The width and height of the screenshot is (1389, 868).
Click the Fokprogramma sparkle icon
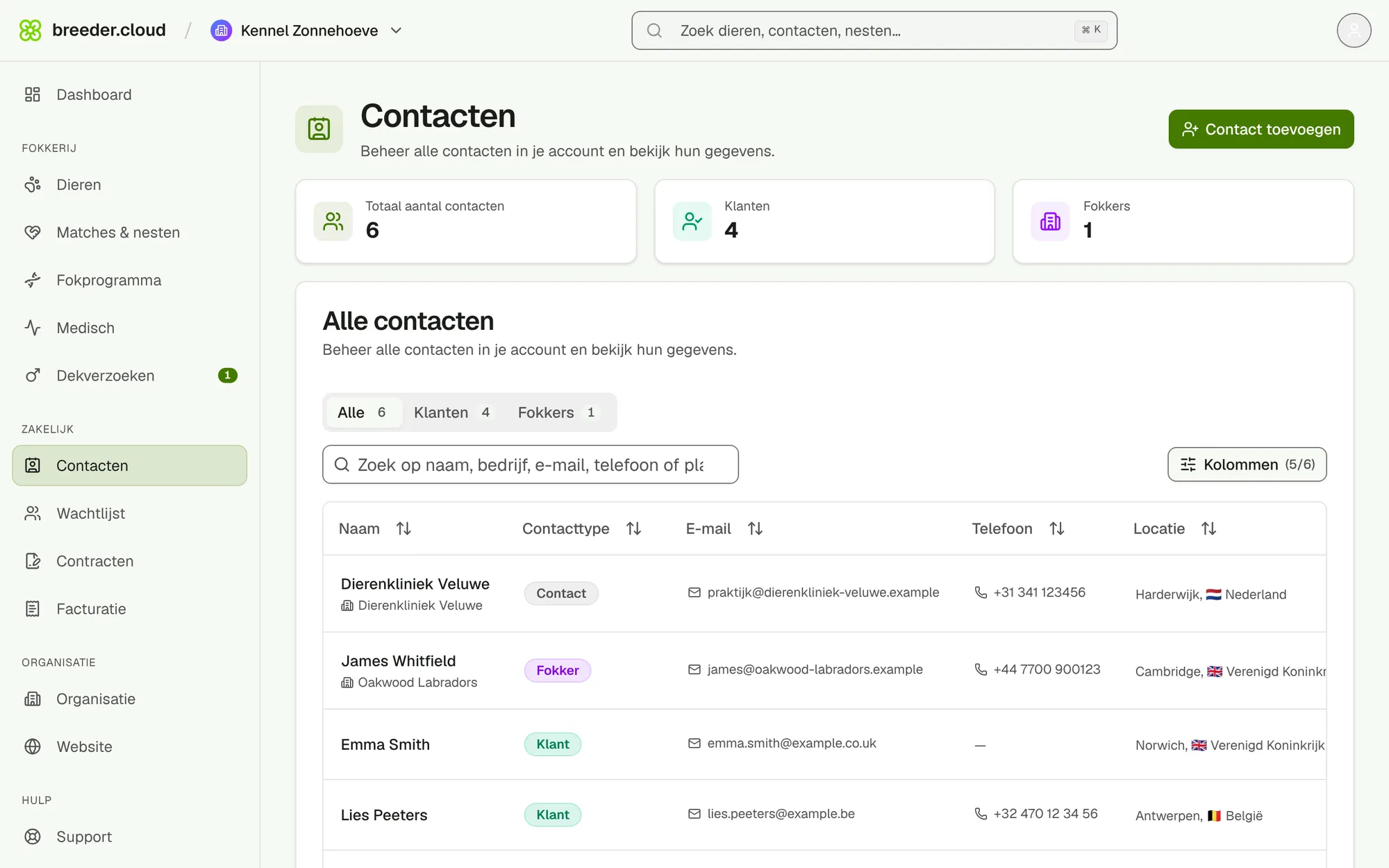[x=33, y=281]
